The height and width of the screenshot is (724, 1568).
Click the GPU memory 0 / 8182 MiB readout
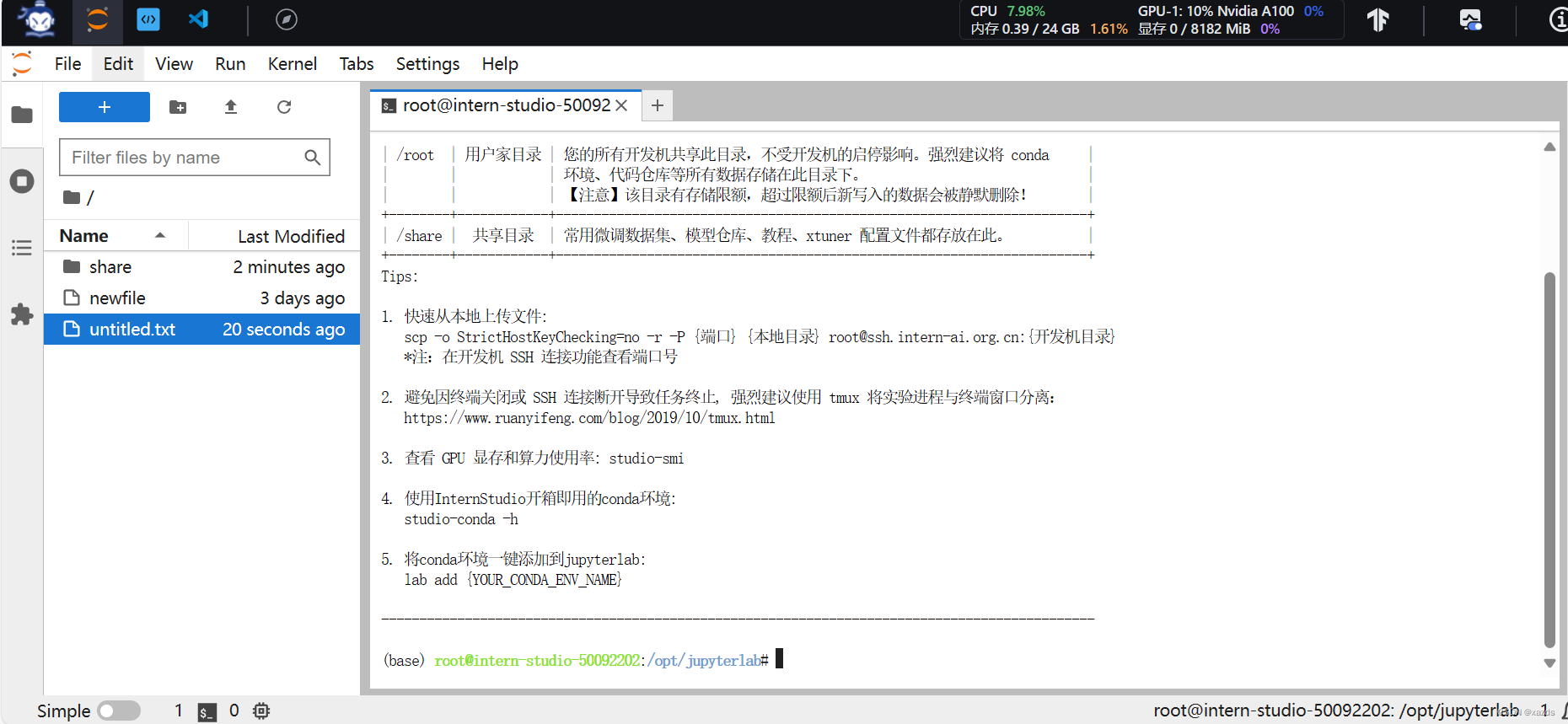(1209, 29)
